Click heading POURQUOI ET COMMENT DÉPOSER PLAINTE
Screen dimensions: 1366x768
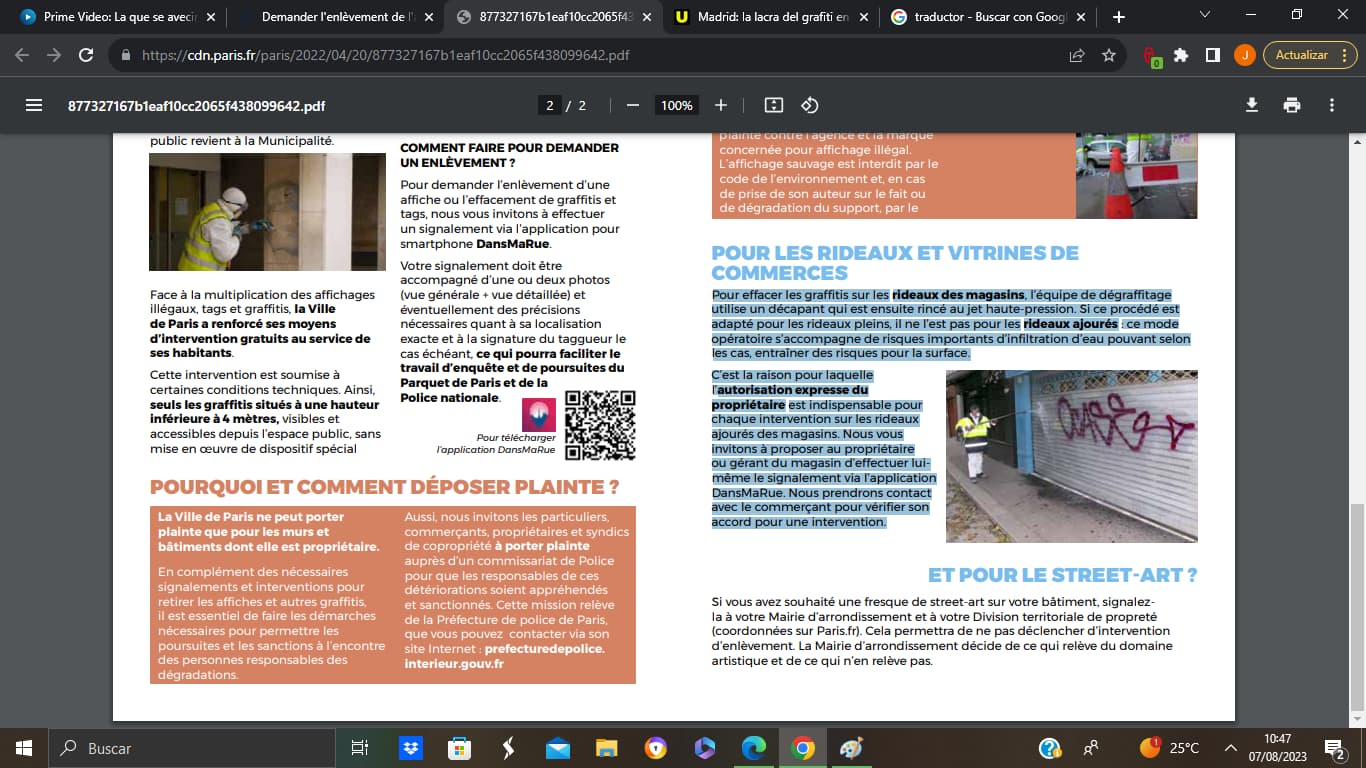click(384, 488)
